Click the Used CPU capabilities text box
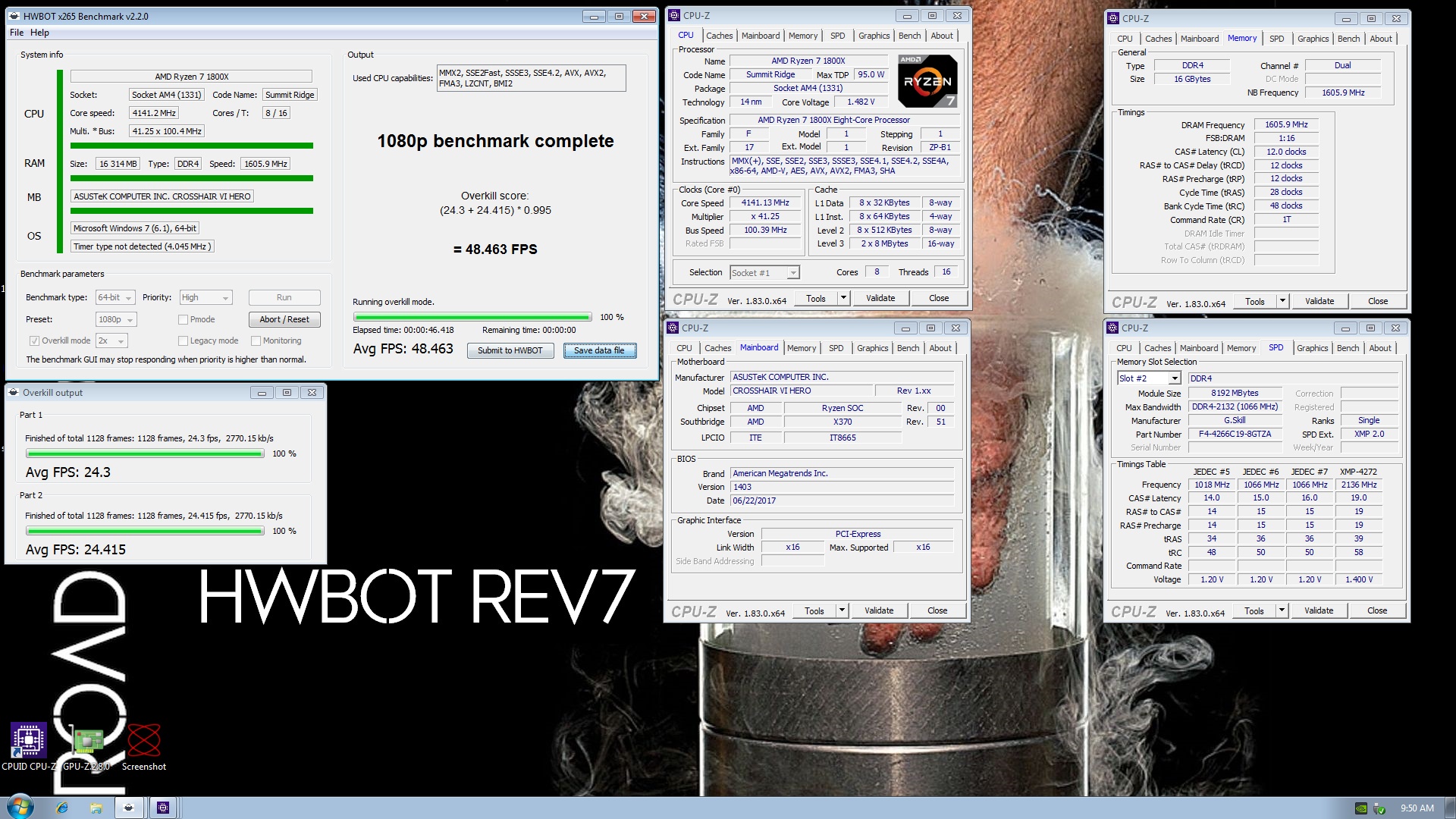This screenshot has width=1456, height=819. (532, 78)
